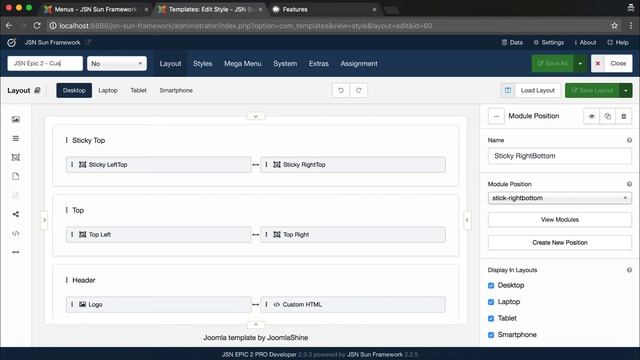Bookmark the page with star icon

pos(614,26)
